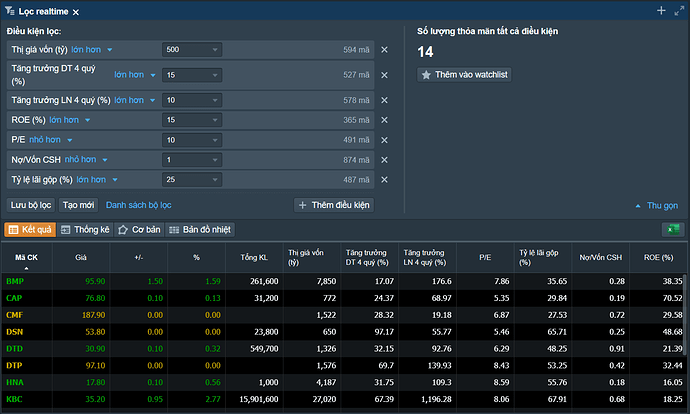
Task: Remove the Thị giá vốn condition
Action: coord(384,49)
